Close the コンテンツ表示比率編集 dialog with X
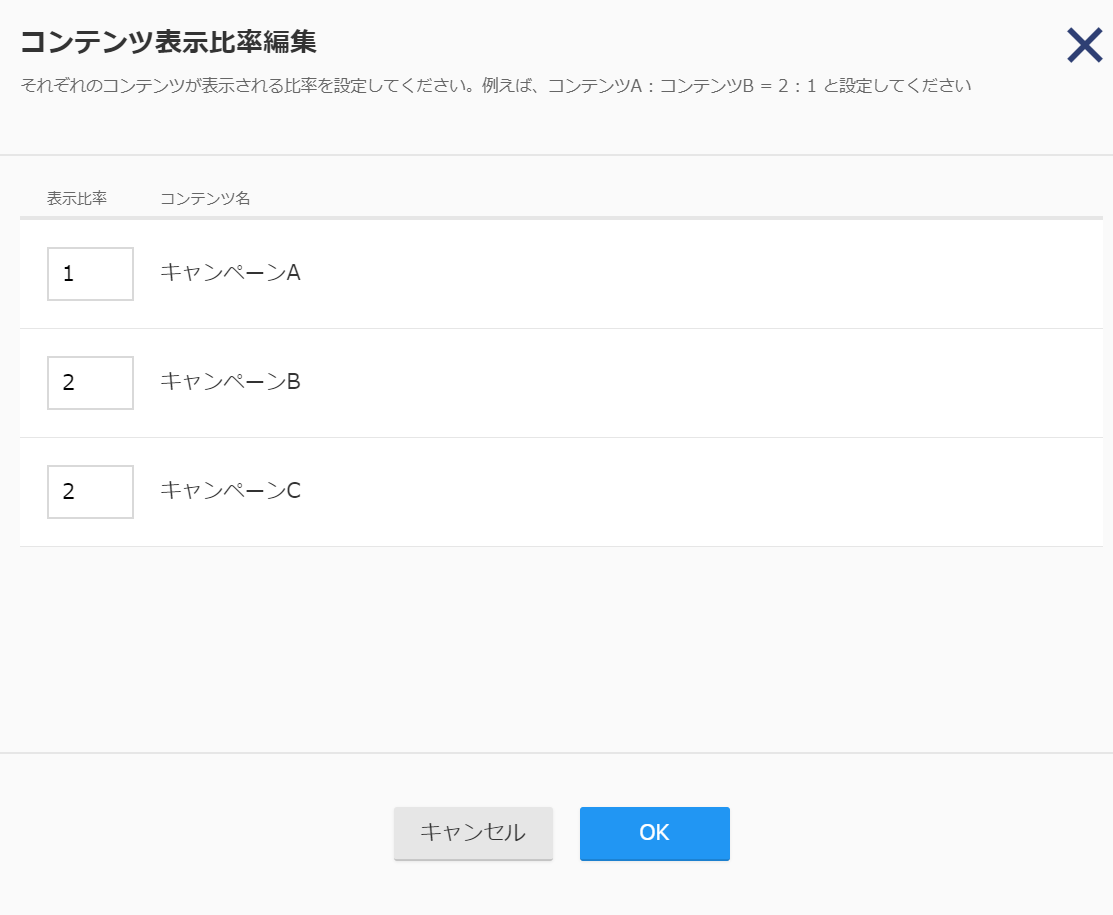The height and width of the screenshot is (915, 1113). [x=1085, y=45]
